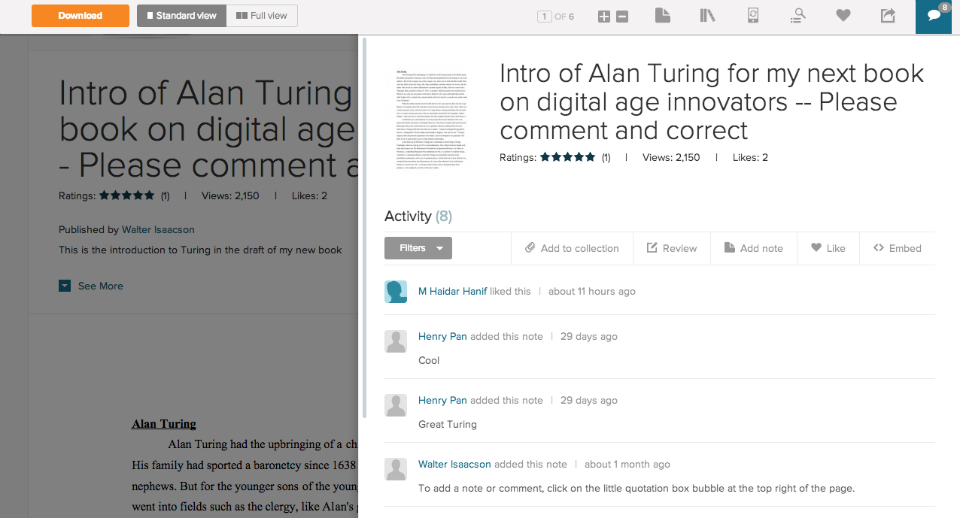
Task: Click Add note in activity bar
Action: click(754, 248)
